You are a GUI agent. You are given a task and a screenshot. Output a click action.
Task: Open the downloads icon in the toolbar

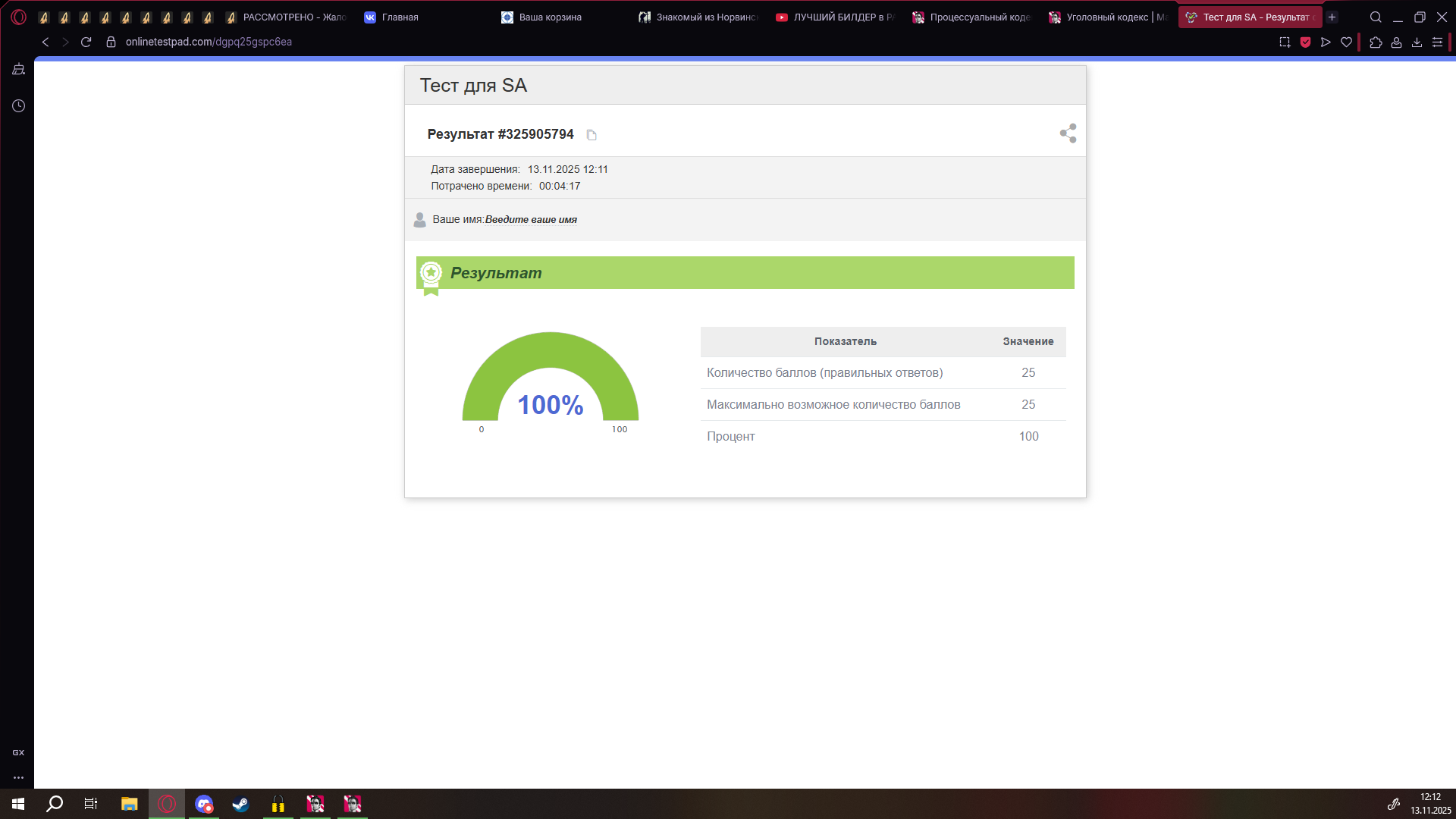[x=1417, y=42]
